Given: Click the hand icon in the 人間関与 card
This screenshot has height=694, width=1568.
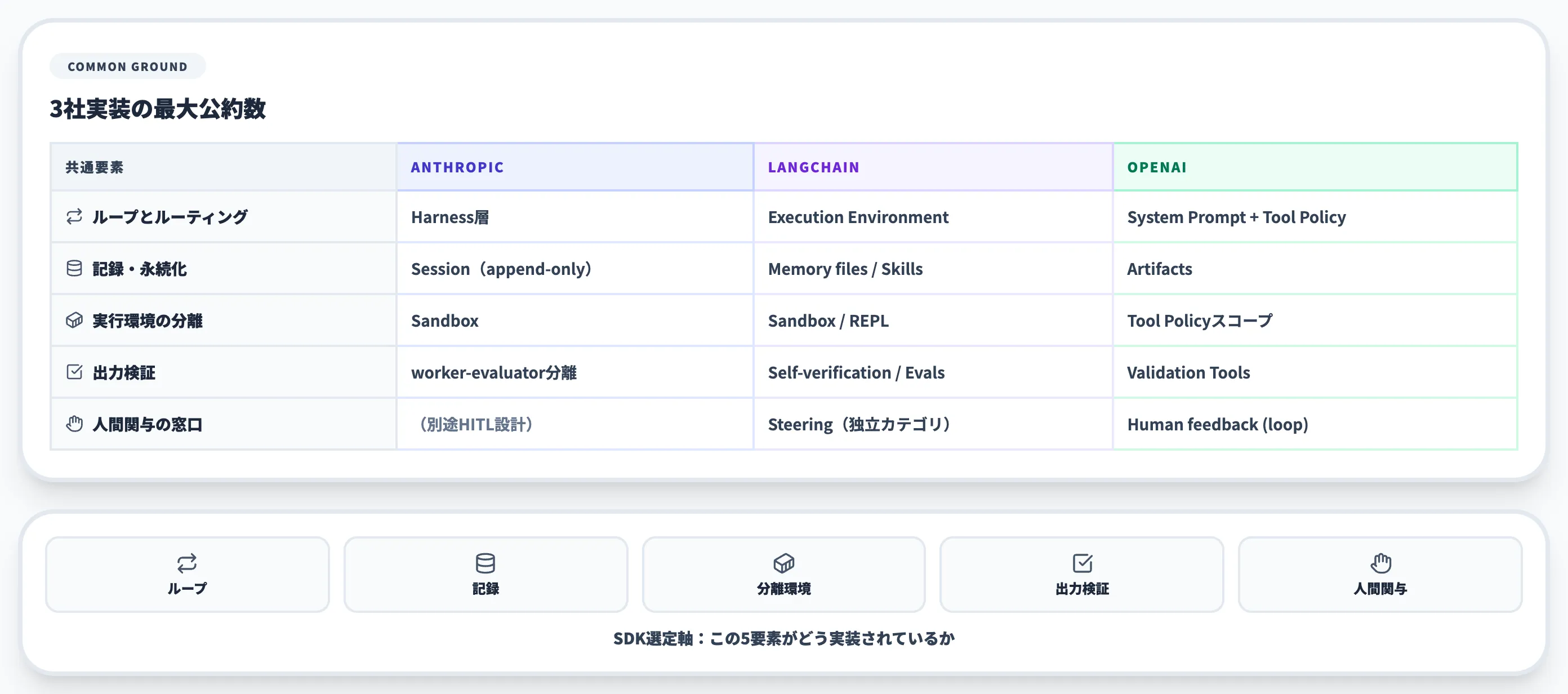Looking at the screenshot, I should click(x=1380, y=563).
